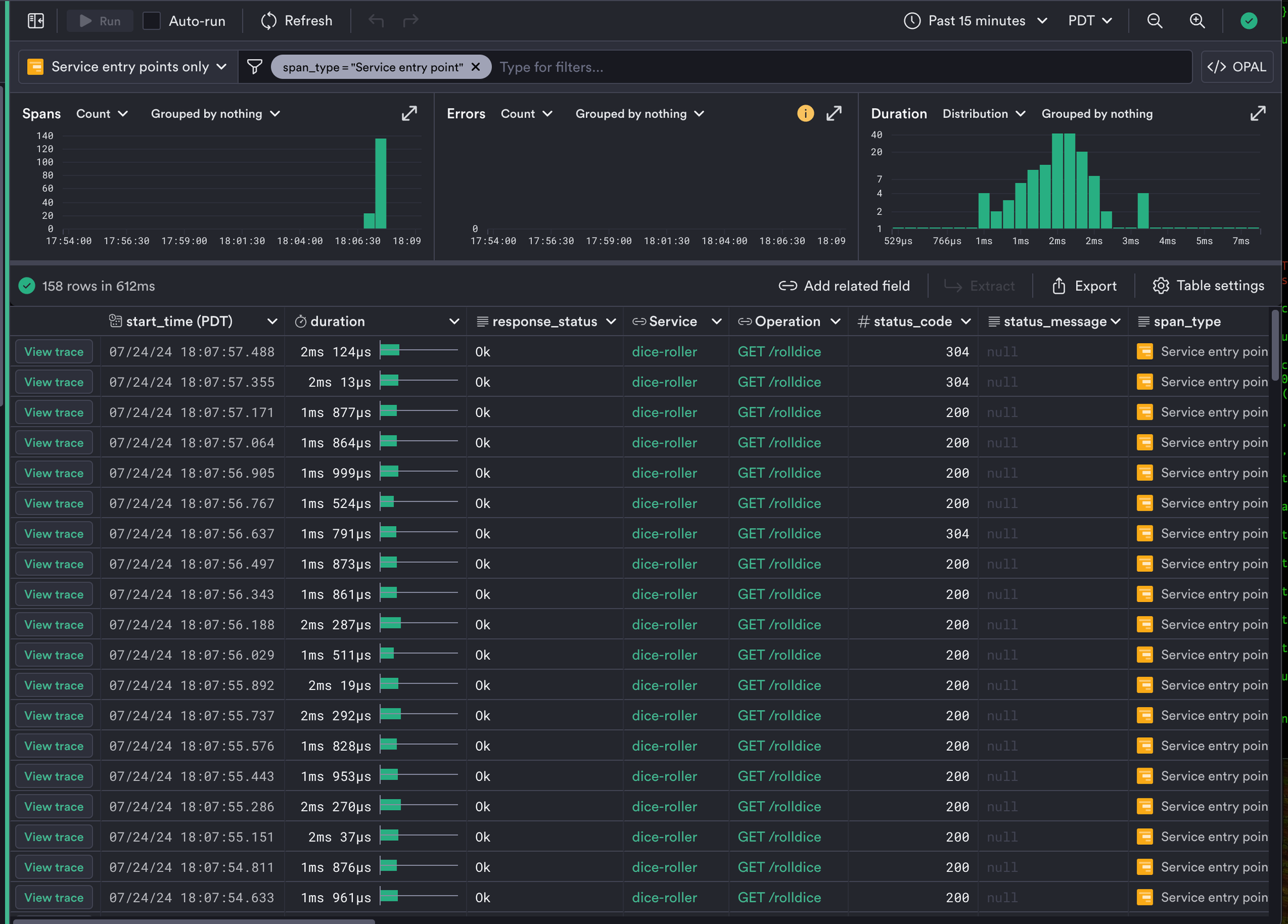
Task: Open dice-roller service link in 18:07:56.905 row
Action: (665, 473)
